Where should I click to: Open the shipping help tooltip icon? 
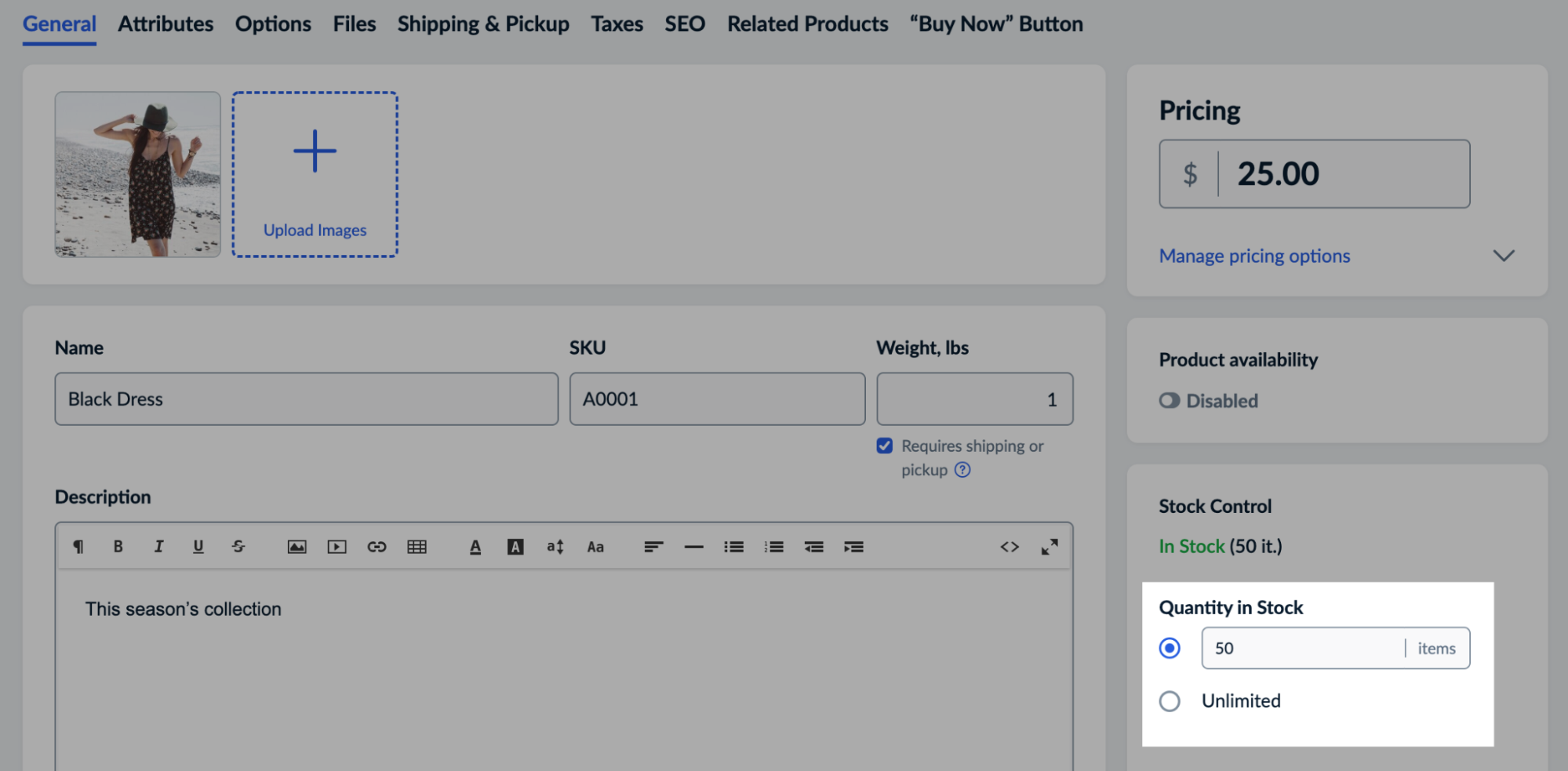(x=963, y=470)
